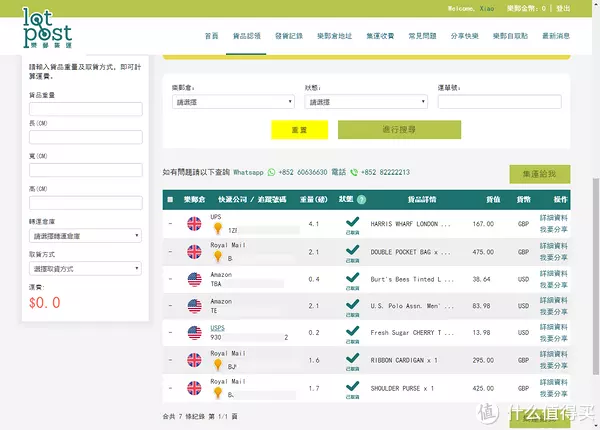
Task: Click the US flag in the U.S. Polo Assn row
Action: (x=194, y=306)
